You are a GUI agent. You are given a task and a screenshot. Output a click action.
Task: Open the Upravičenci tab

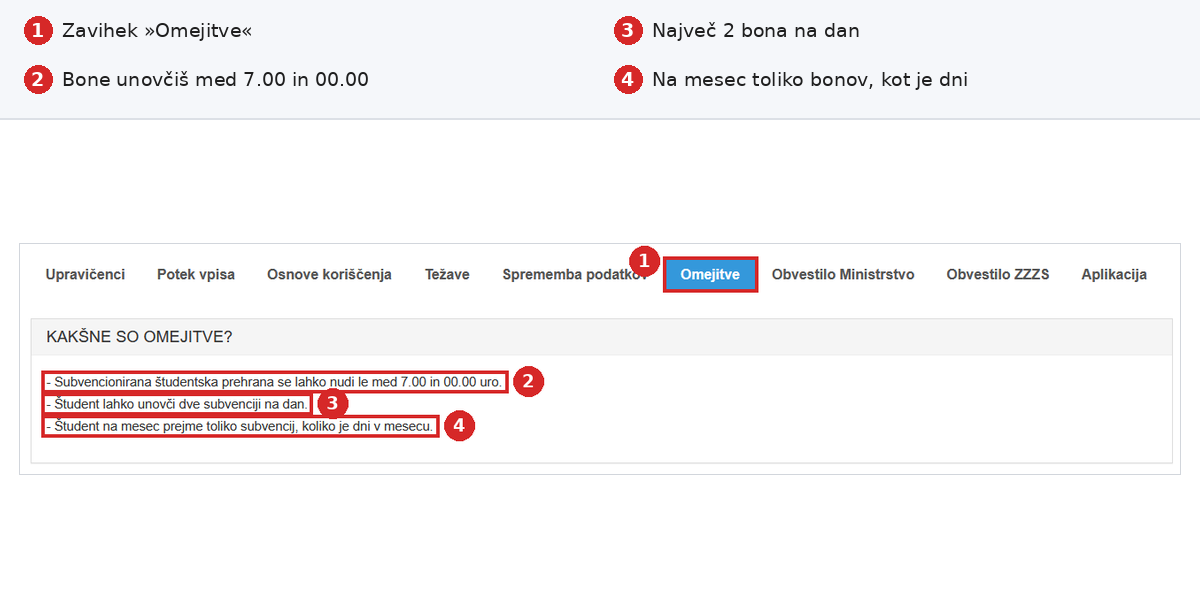click(x=85, y=274)
